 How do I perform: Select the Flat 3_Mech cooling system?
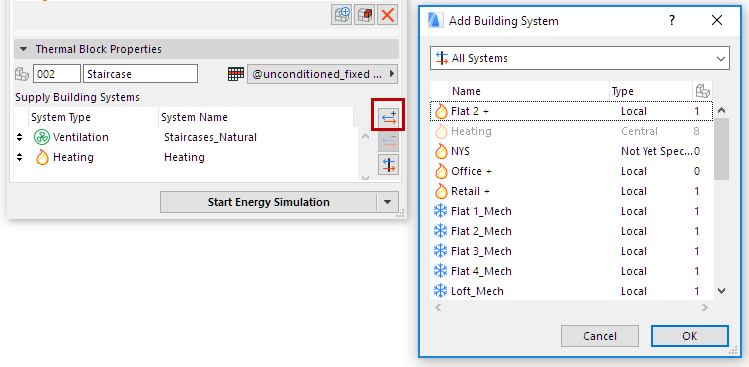571,251
